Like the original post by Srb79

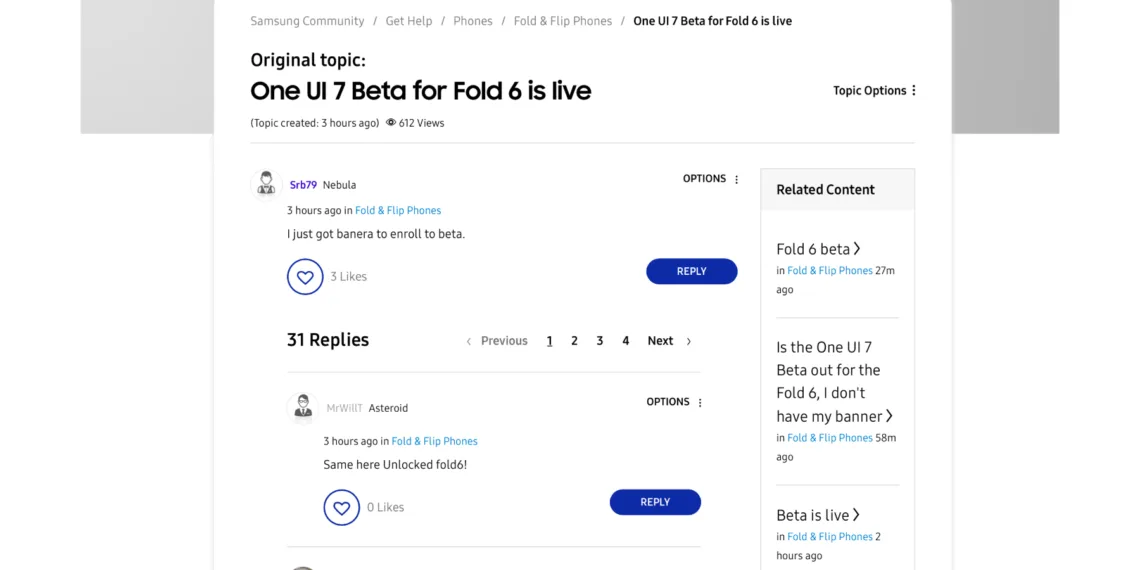pyautogui.click(x=305, y=277)
